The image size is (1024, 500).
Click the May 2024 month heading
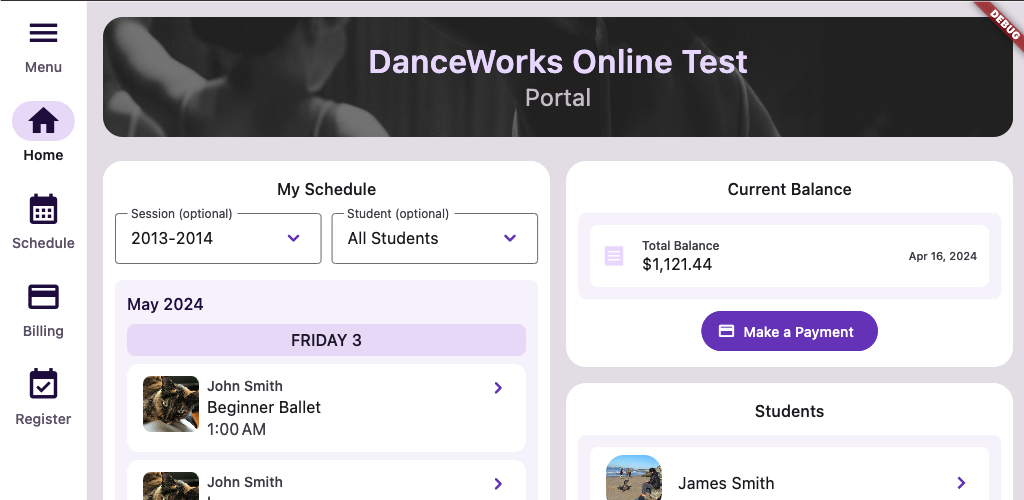coord(165,304)
